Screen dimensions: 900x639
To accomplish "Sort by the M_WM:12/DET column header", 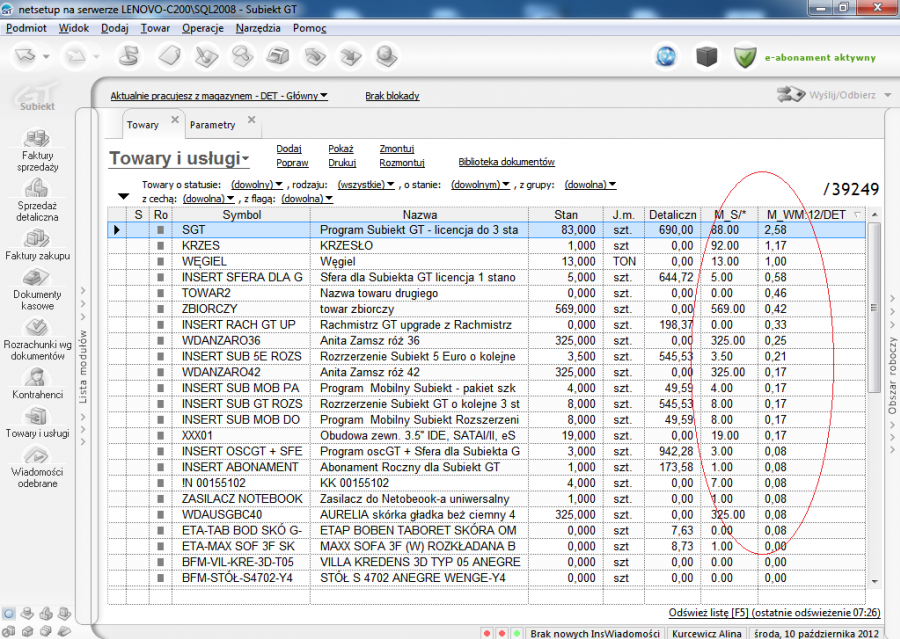I will click(812, 215).
